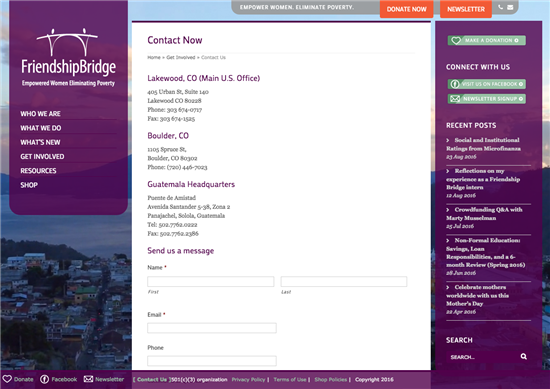Click the First name input field
This screenshot has height=389, width=550.
[210, 282]
